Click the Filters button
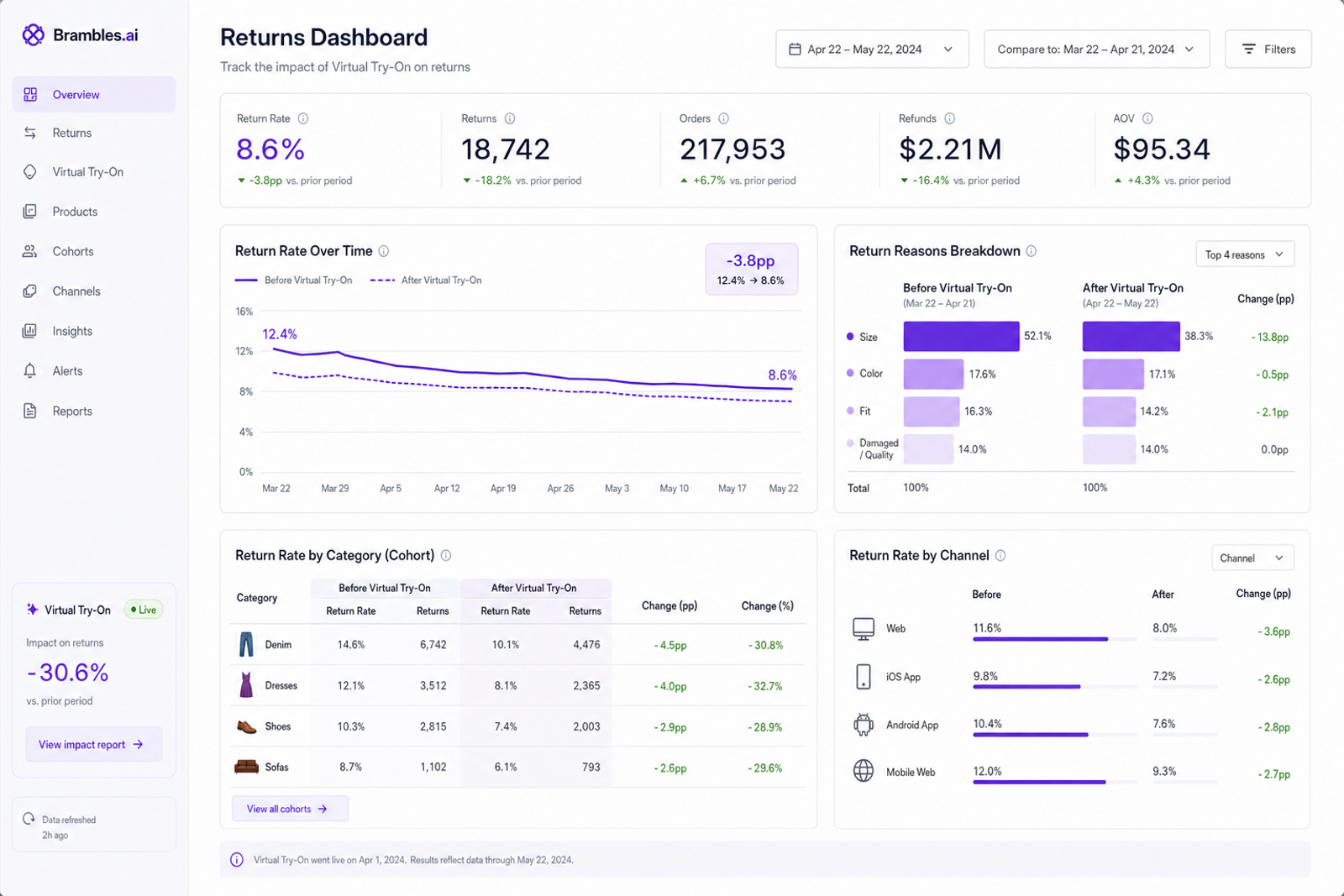This screenshot has height=896, width=1344. point(1268,50)
